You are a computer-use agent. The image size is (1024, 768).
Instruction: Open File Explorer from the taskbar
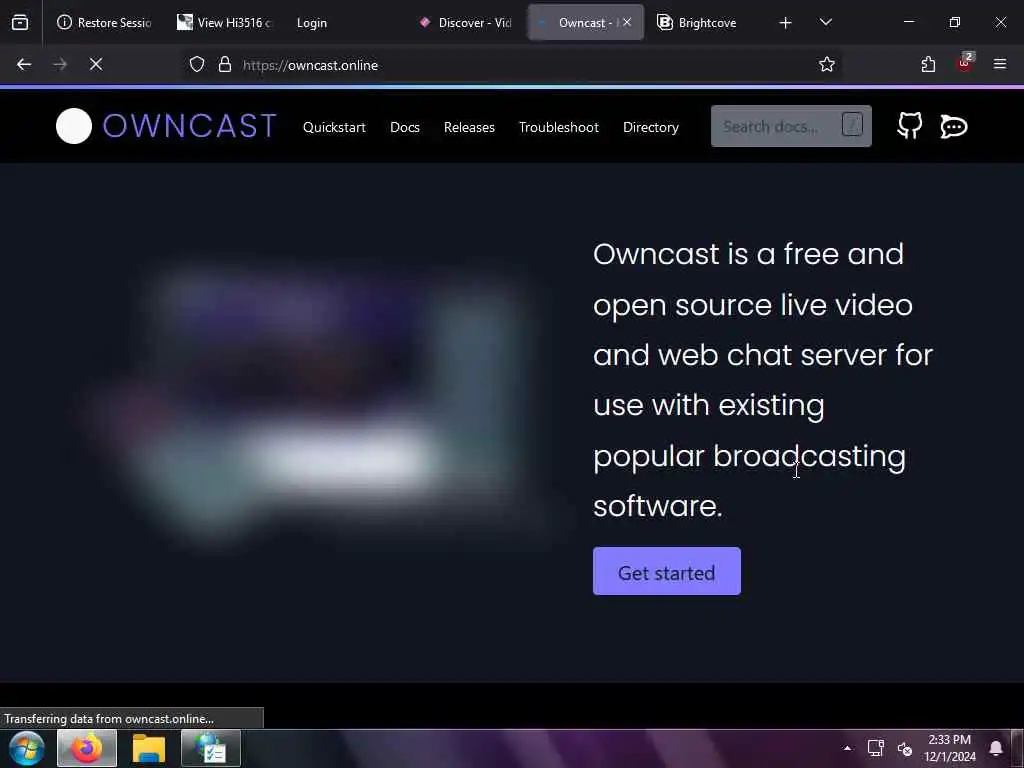[x=149, y=748]
